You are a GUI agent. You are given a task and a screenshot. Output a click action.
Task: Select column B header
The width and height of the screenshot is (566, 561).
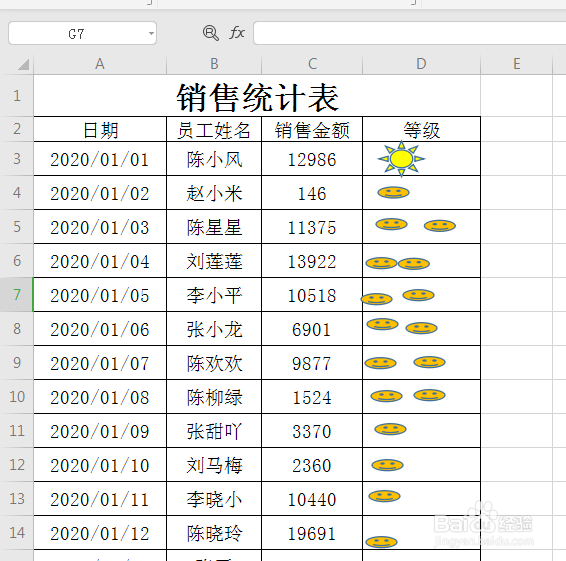(214, 64)
